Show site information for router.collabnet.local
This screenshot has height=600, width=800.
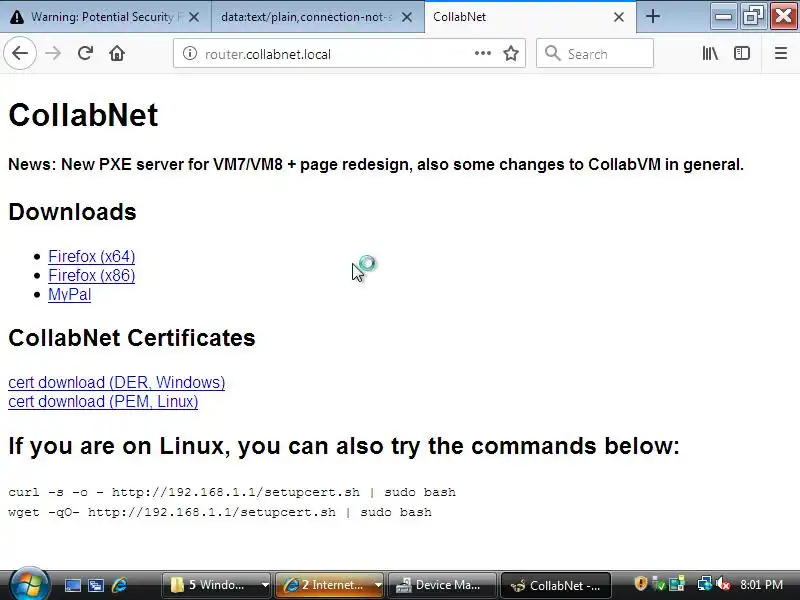(x=190, y=53)
